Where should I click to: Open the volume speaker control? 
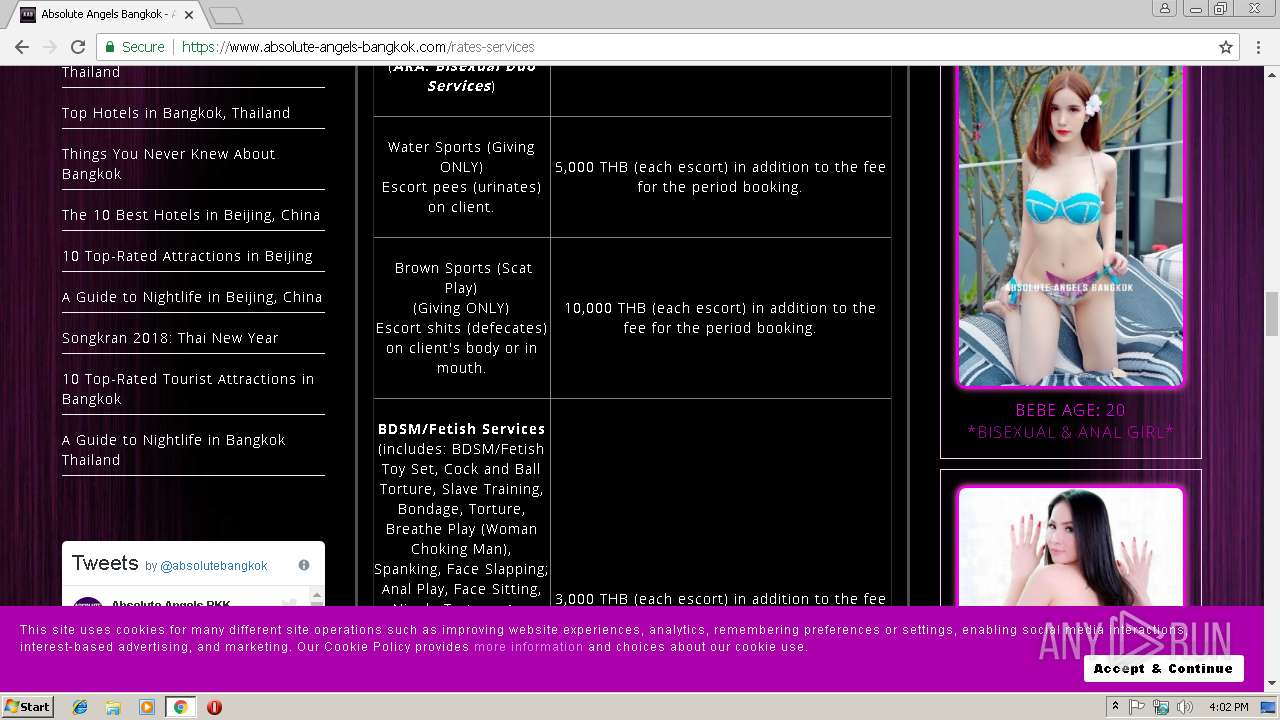1185,707
